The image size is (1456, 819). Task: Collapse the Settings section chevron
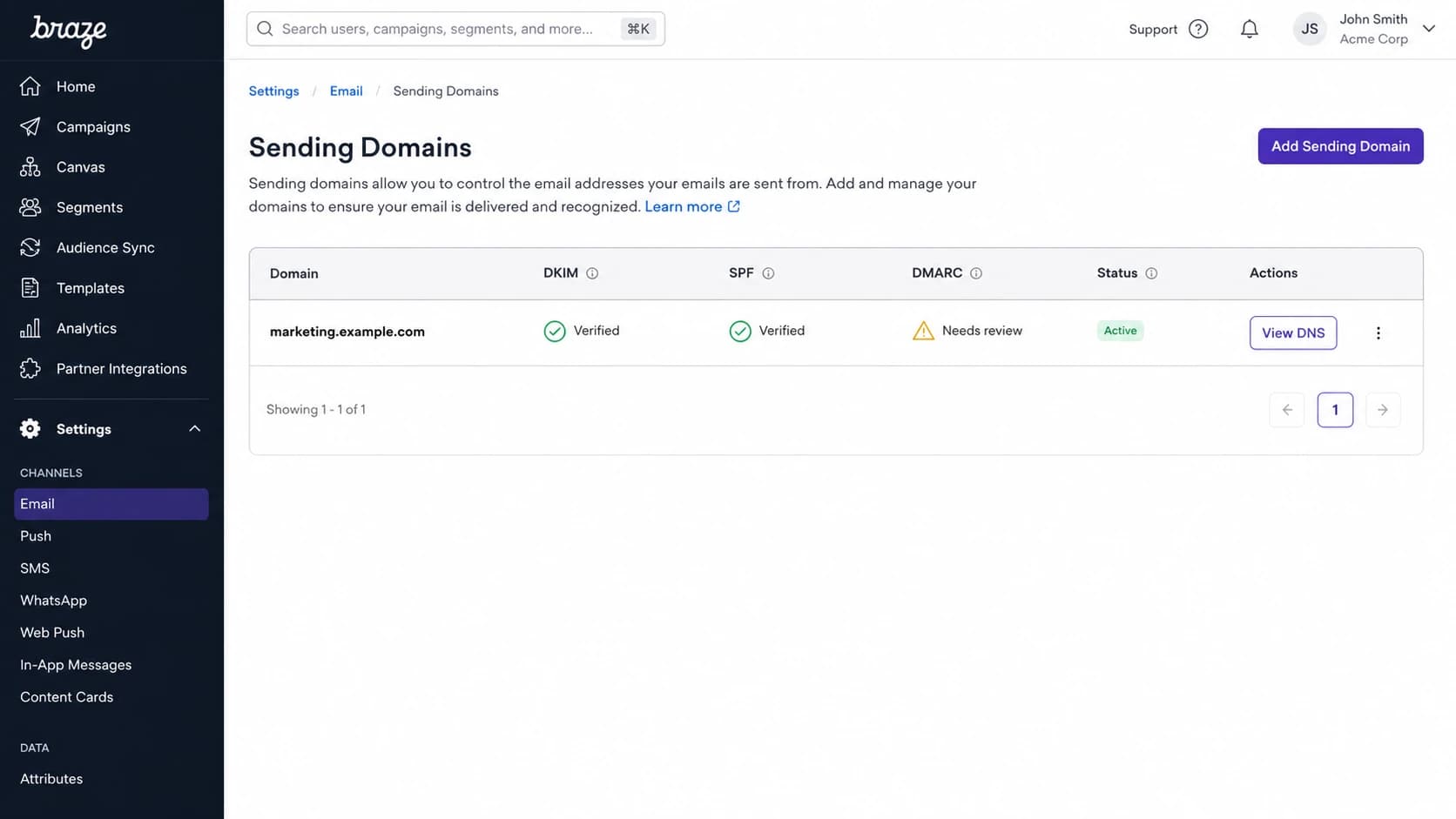[195, 428]
